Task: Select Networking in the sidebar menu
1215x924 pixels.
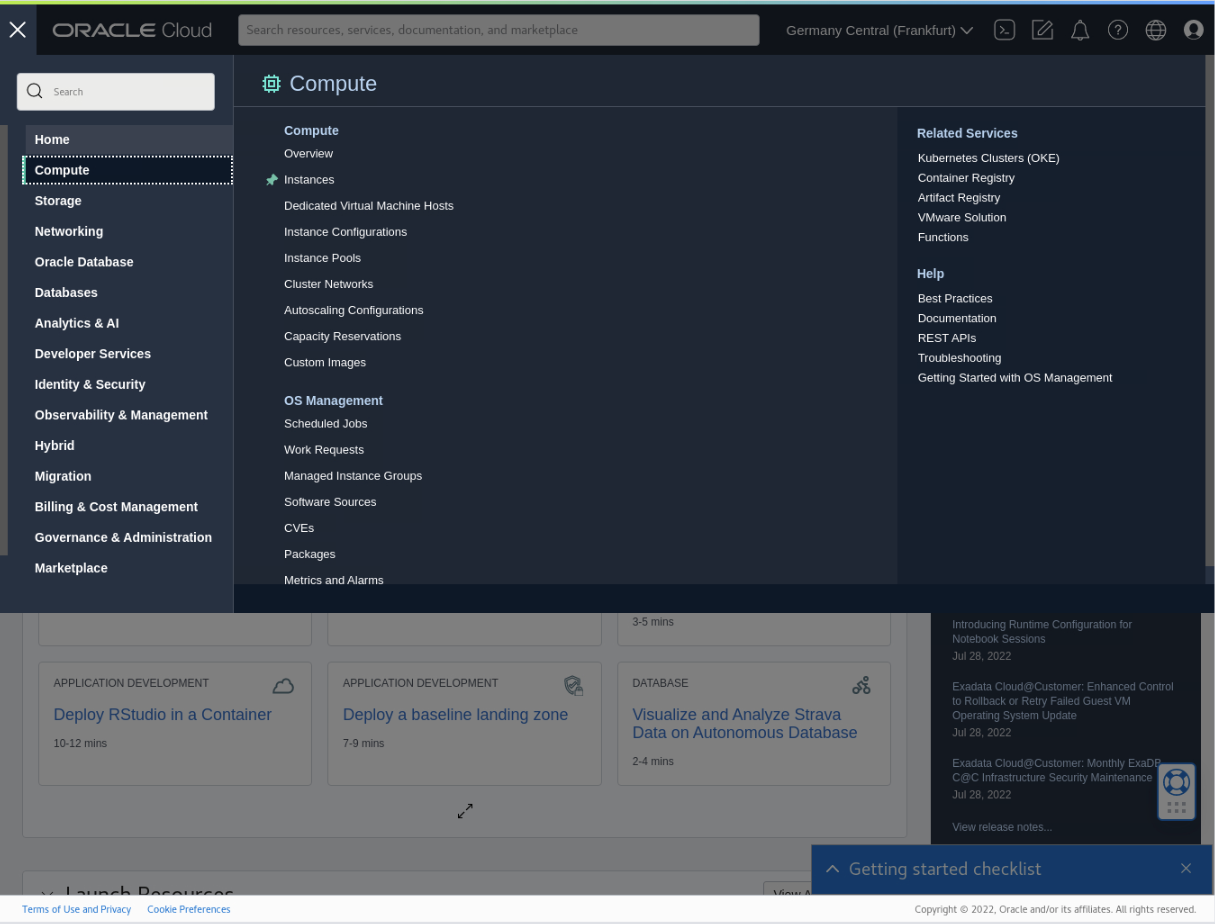Action: [x=68, y=231]
